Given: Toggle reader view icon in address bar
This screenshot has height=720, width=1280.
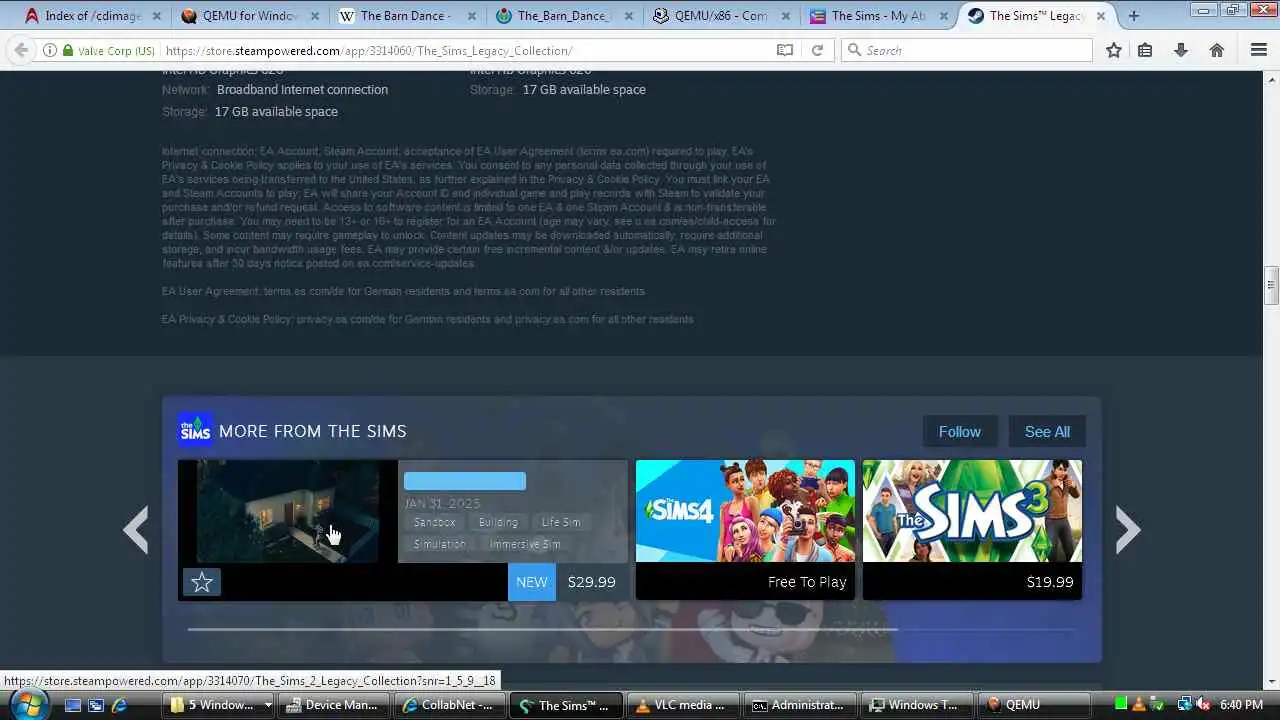Looking at the screenshot, I should (785, 50).
